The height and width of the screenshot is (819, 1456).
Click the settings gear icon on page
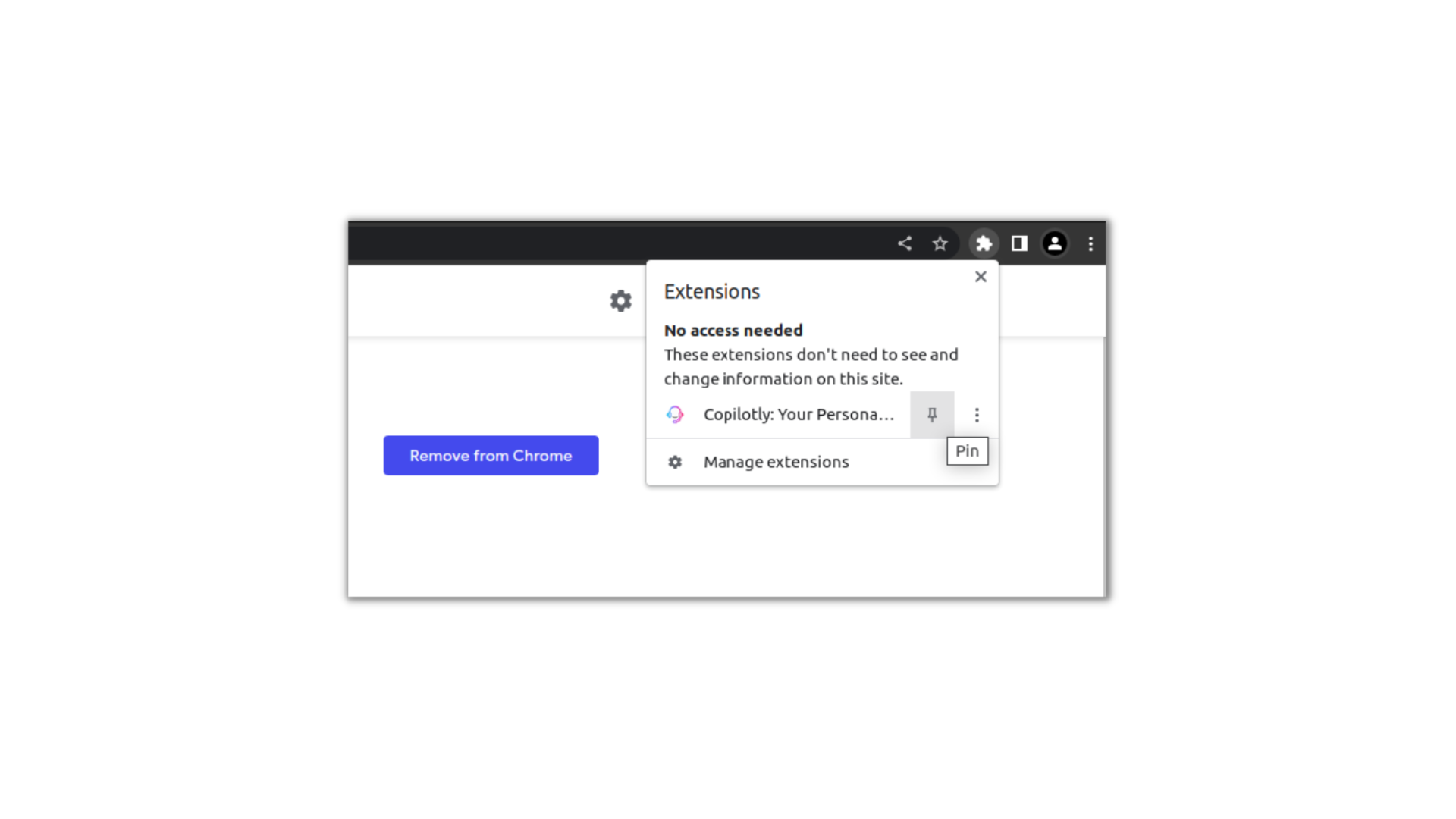point(620,300)
